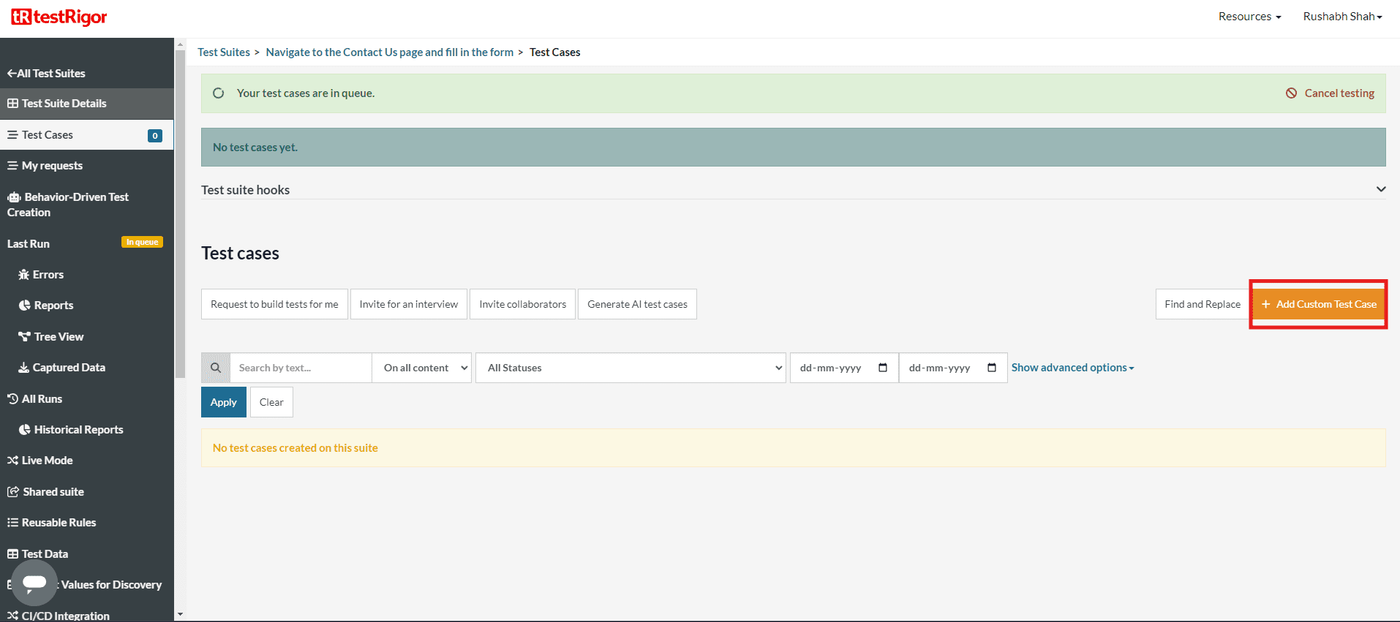Click the testRigor logo

59,17
